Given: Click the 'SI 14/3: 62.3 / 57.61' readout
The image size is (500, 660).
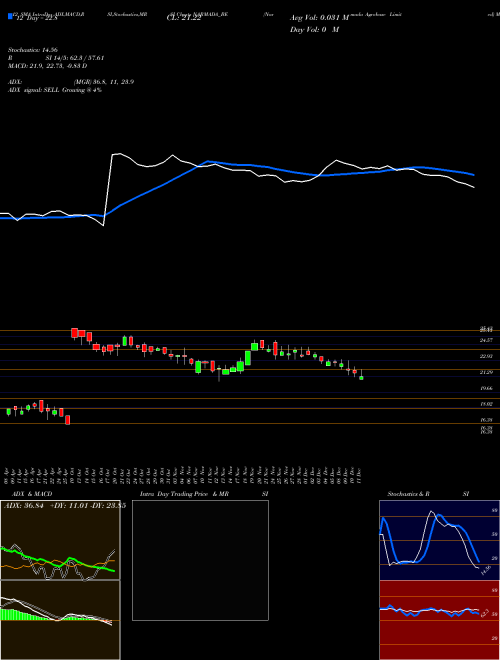Looking at the screenshot, I should (x=75, y=58).
